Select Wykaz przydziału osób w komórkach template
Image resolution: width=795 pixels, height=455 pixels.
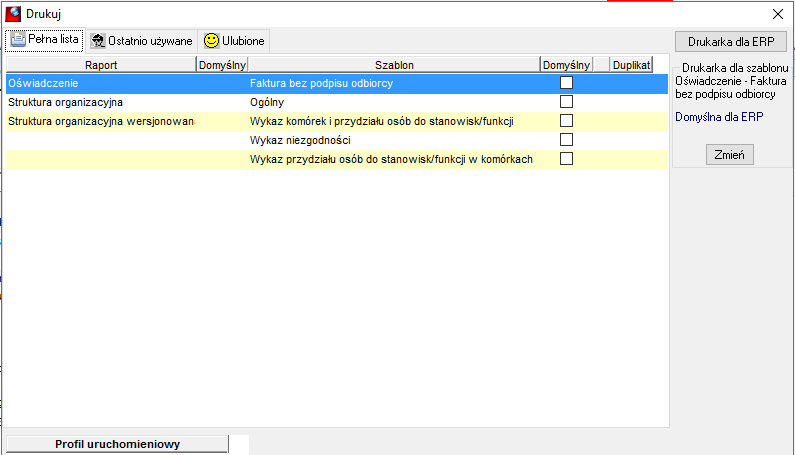(391, 159)
